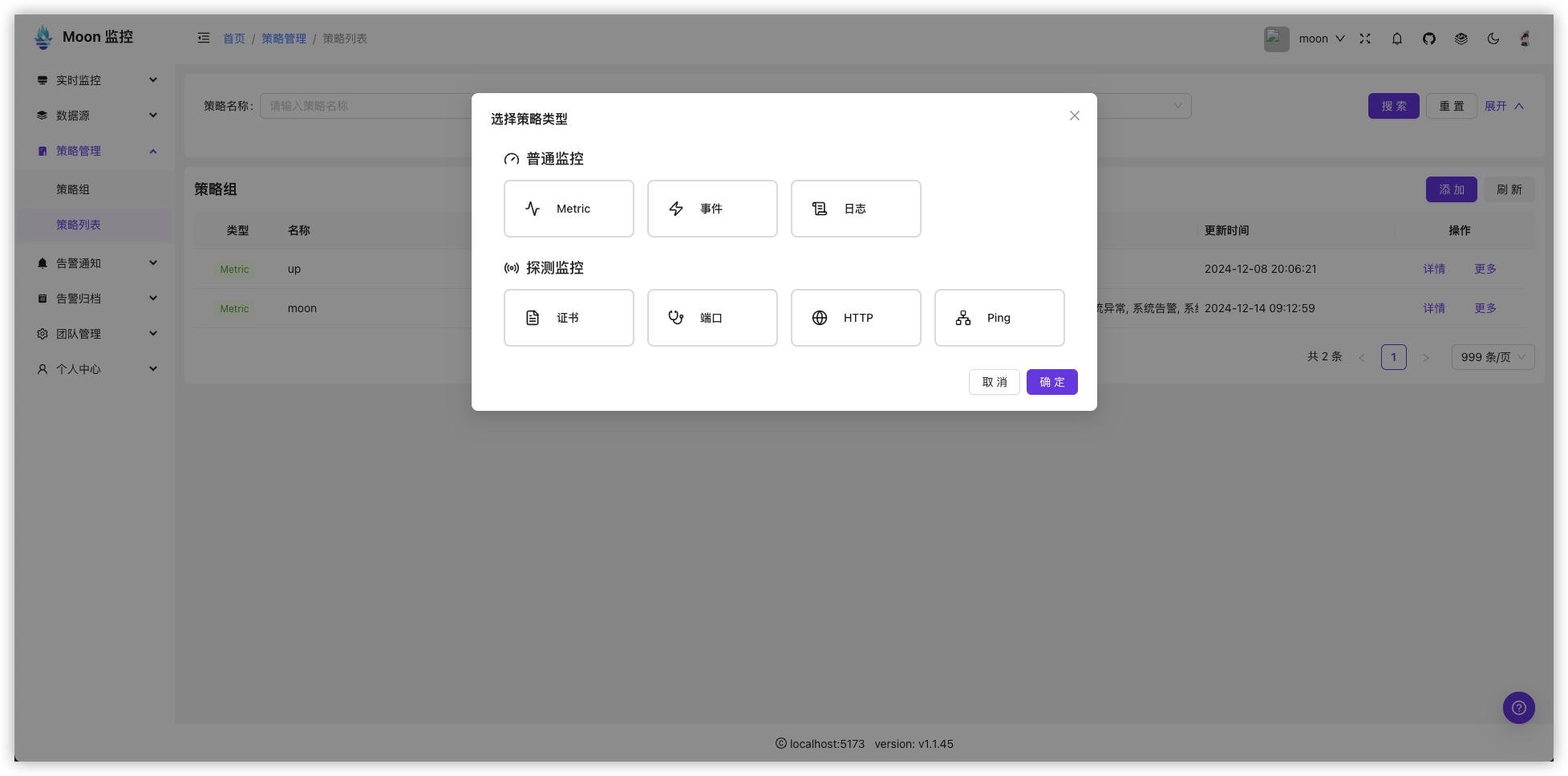The height and width of the screenshot is (776, 1568).
Task: Click the 更新时间 column header
Action: click(x=1227, y=230)
